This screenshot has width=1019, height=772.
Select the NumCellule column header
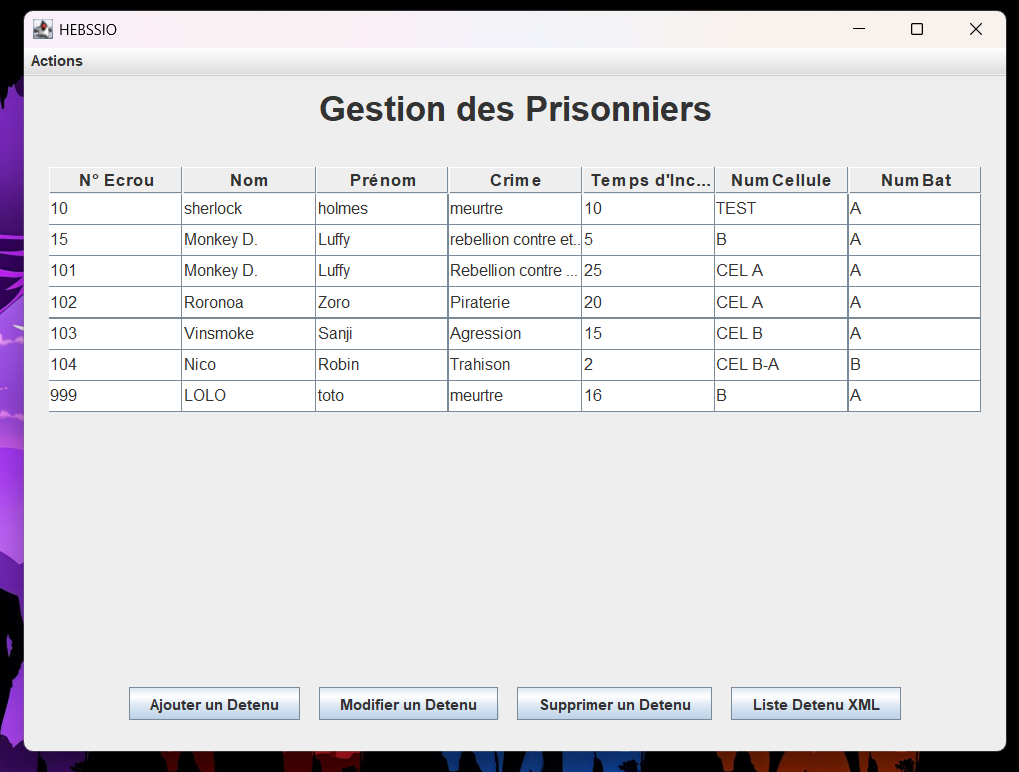[781, 180]
